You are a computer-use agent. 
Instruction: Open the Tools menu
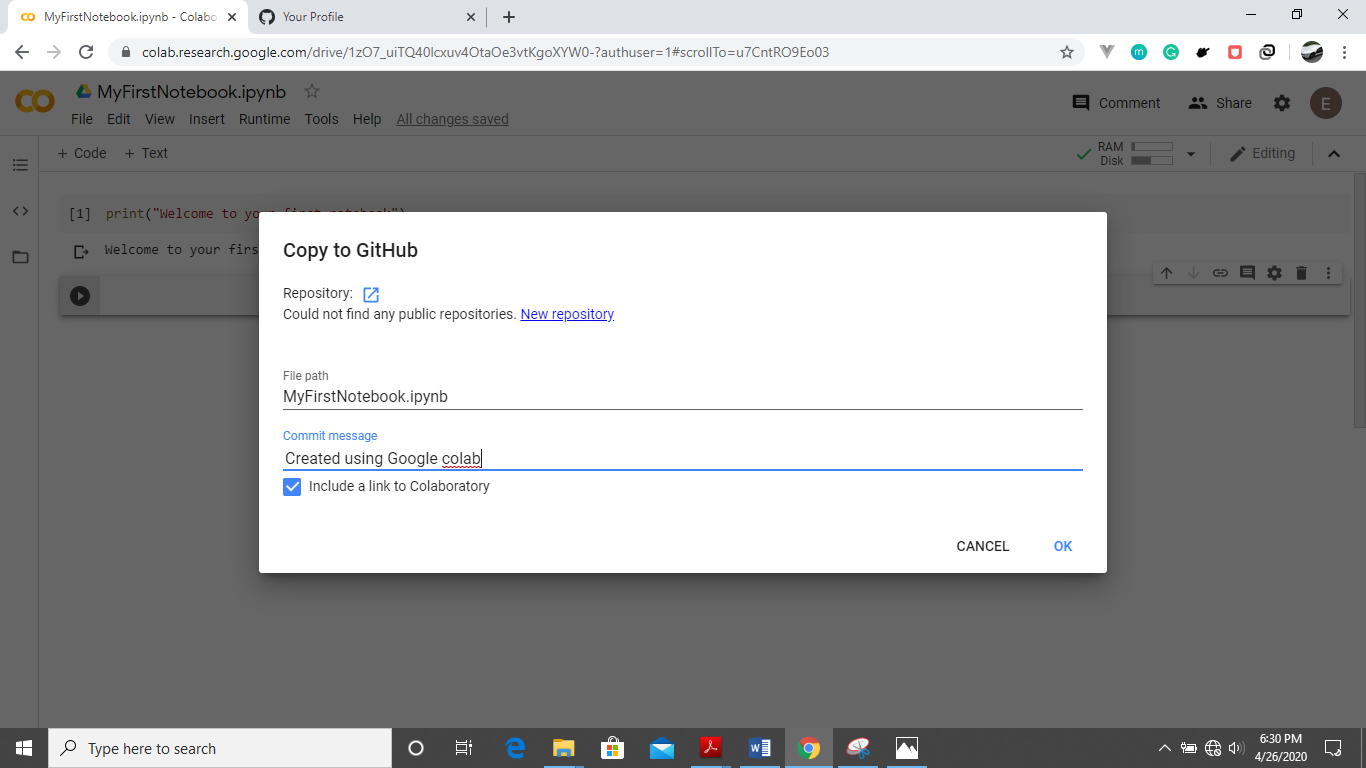322,119
